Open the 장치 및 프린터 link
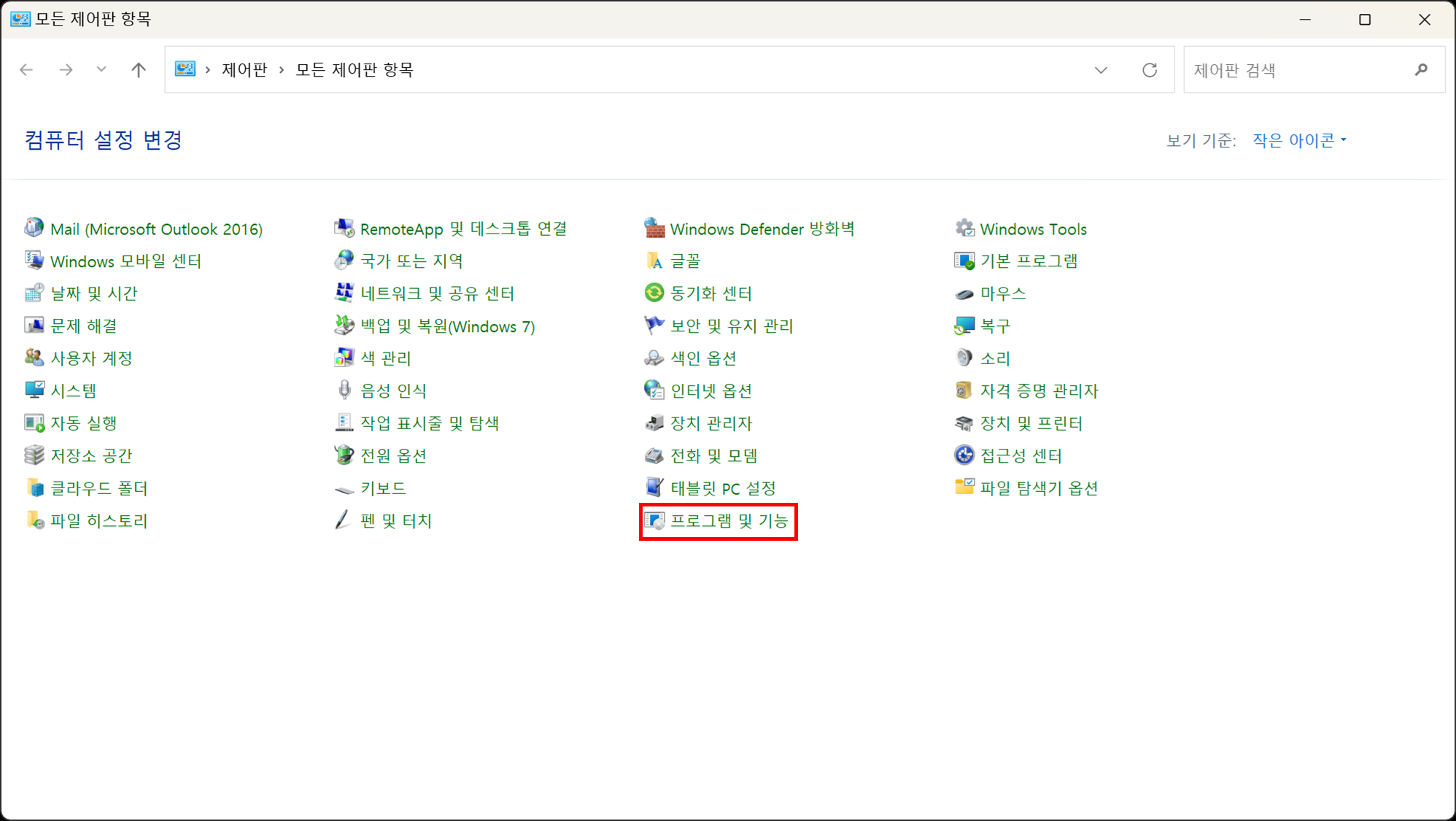This screenshot has width=1456, height=821. [x=1031, y=423]
